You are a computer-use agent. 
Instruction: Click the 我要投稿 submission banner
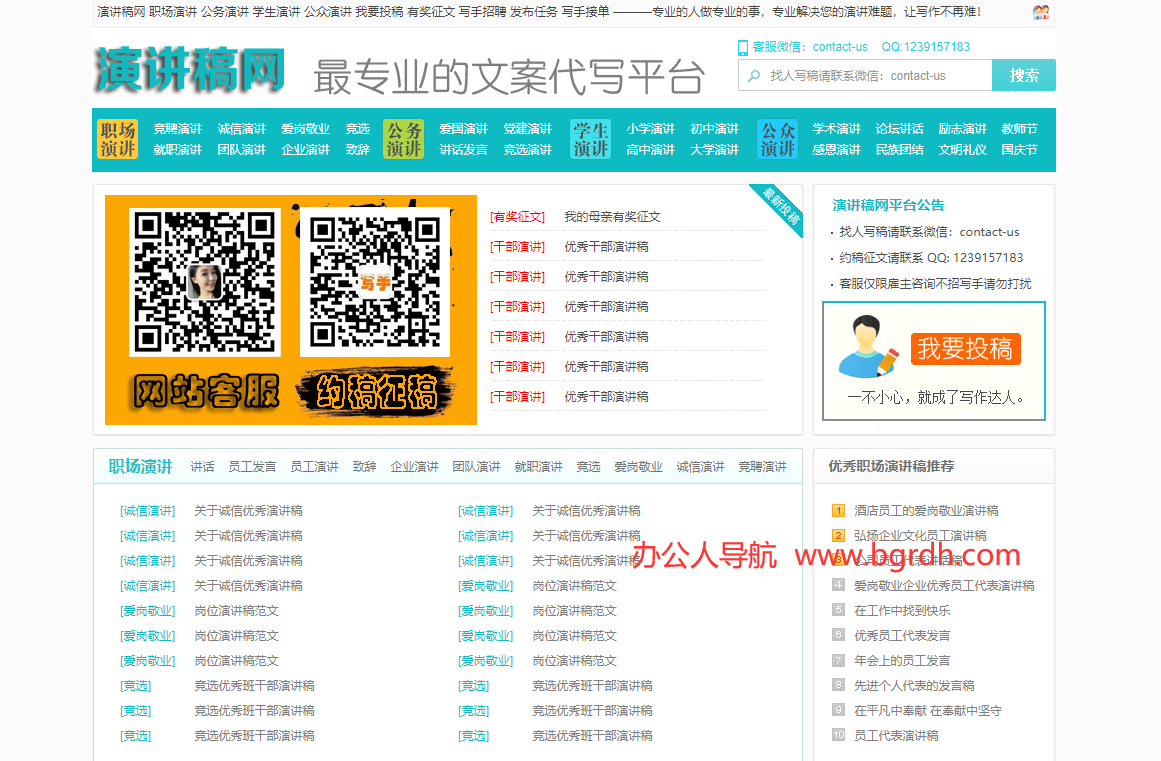point(934,361)
